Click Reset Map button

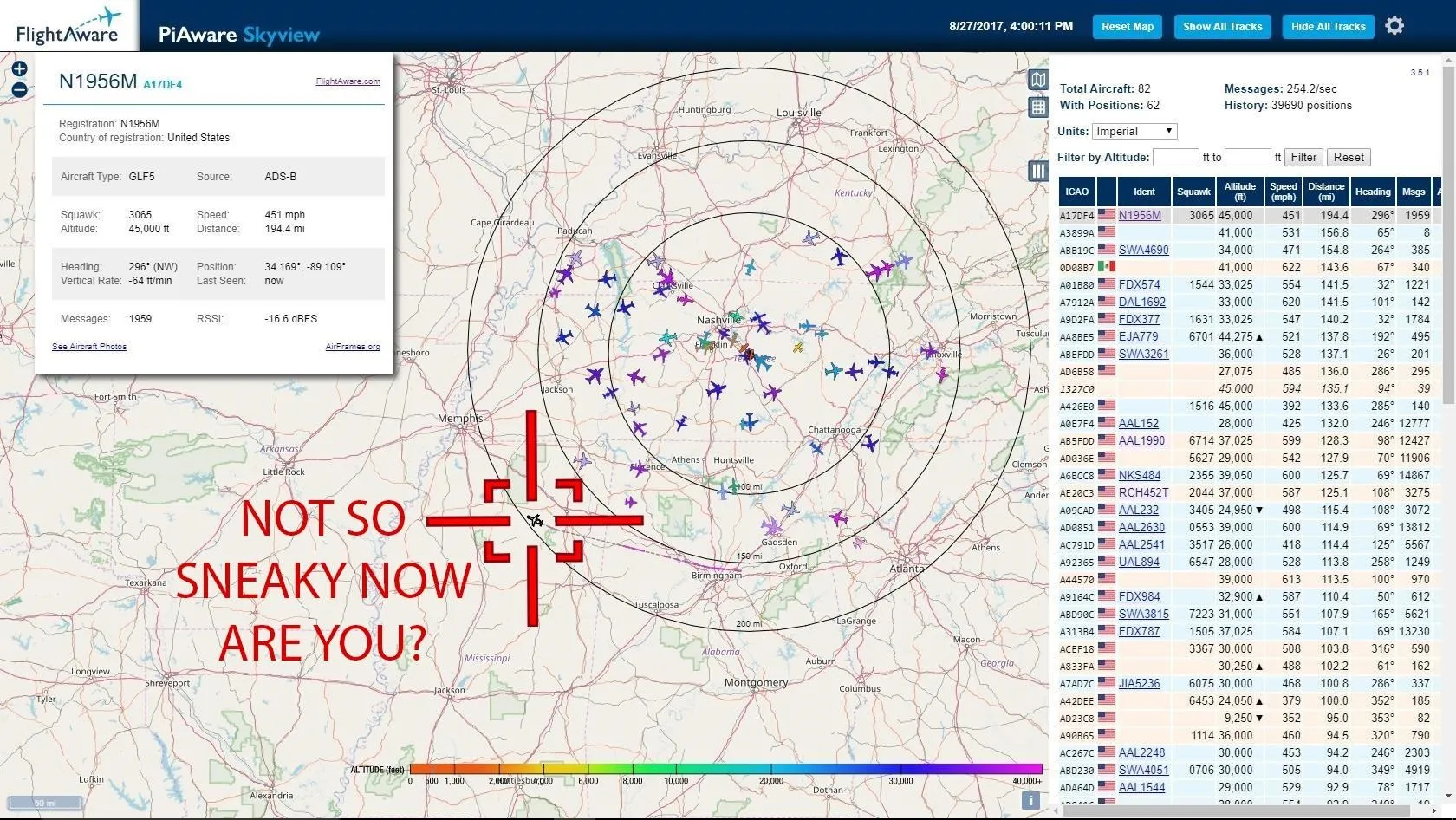coord(1128,27)
